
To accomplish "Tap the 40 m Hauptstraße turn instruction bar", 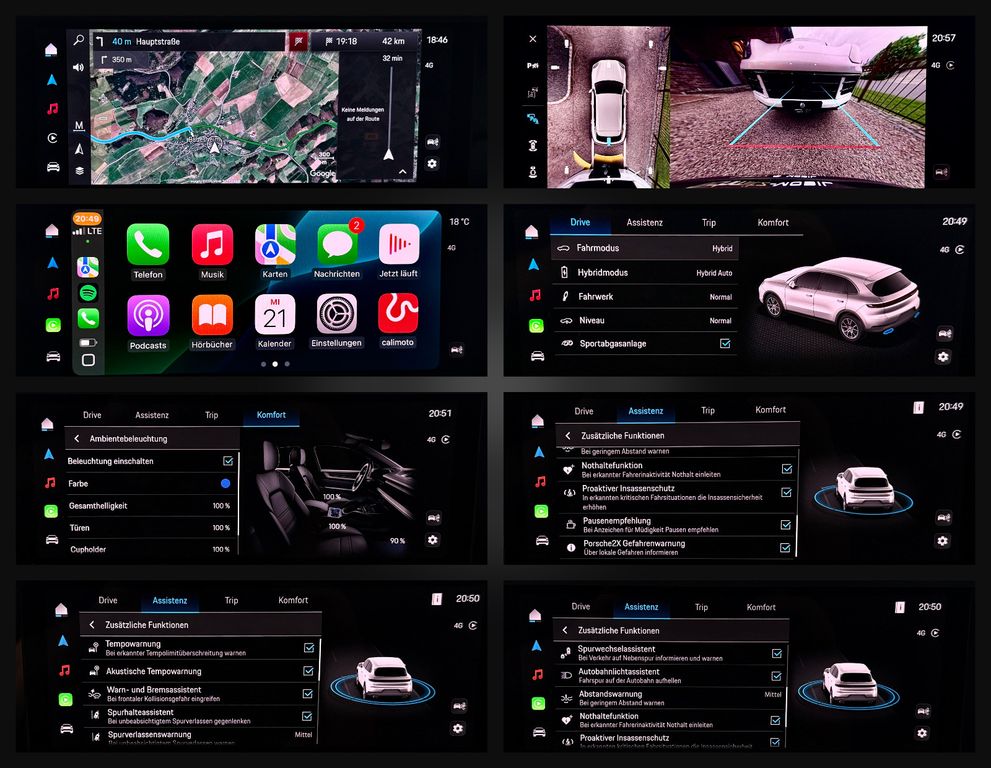I will click(189, 42).
